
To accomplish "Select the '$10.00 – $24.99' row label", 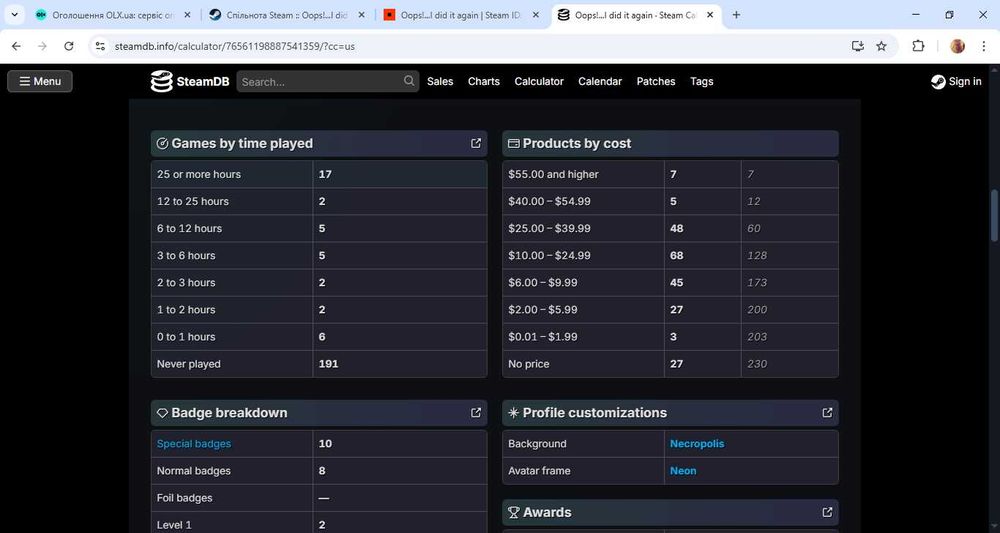I will [x=549, y=256].
